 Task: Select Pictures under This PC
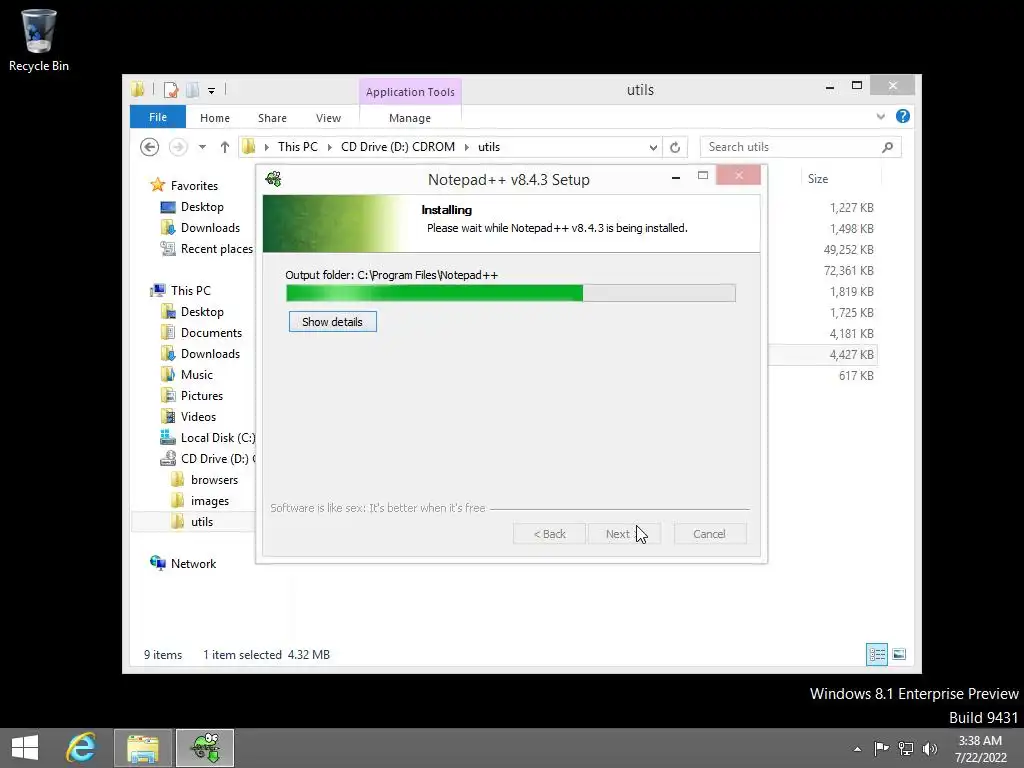coord(201,395)
